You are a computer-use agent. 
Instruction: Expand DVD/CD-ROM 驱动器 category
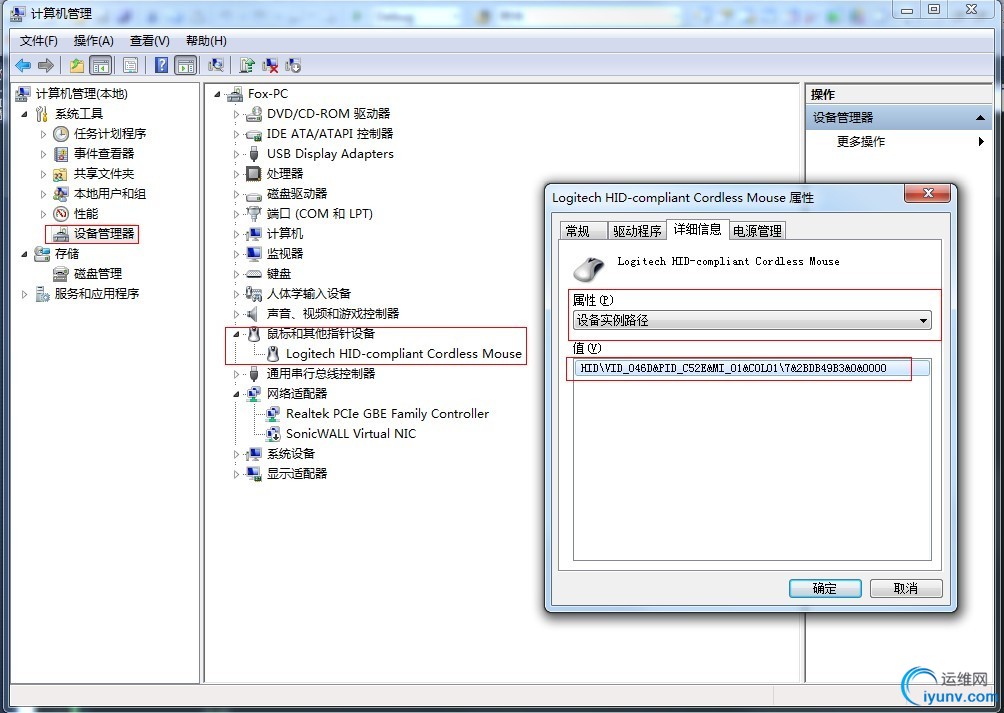(x=236, y=115)
